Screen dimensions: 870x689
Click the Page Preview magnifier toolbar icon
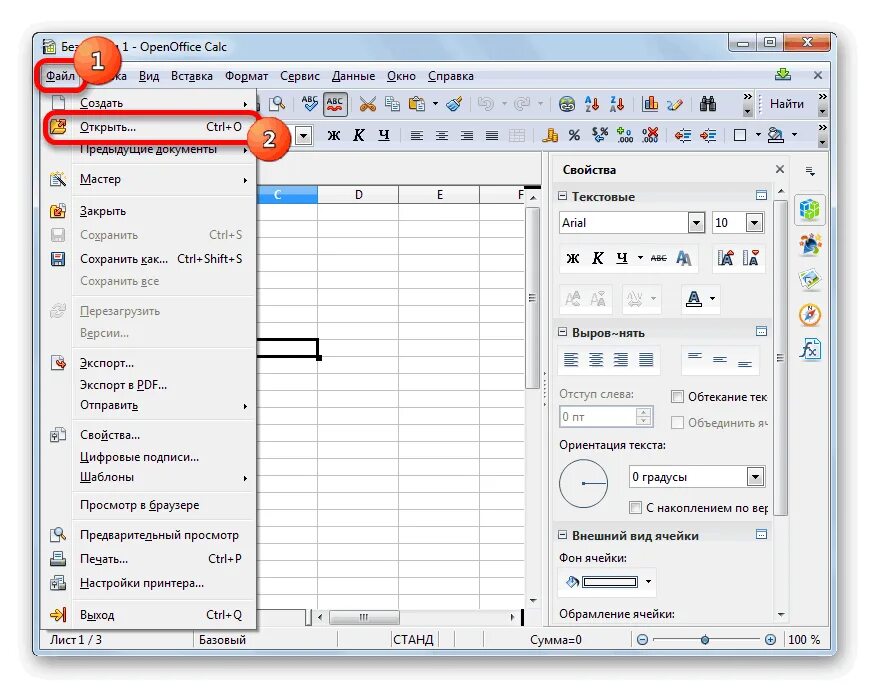pyautogui.click(x=277, y=104)
